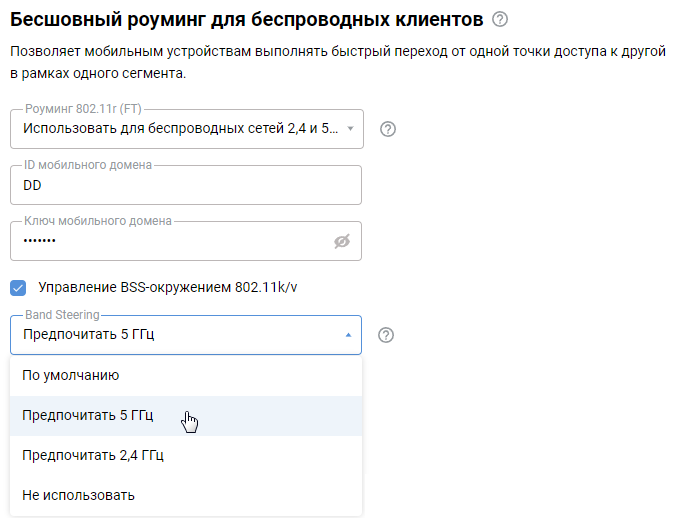Click the arrow in the Роуминг 802.11r dropdown
676x527 pixels.
(x=350, y=129)
